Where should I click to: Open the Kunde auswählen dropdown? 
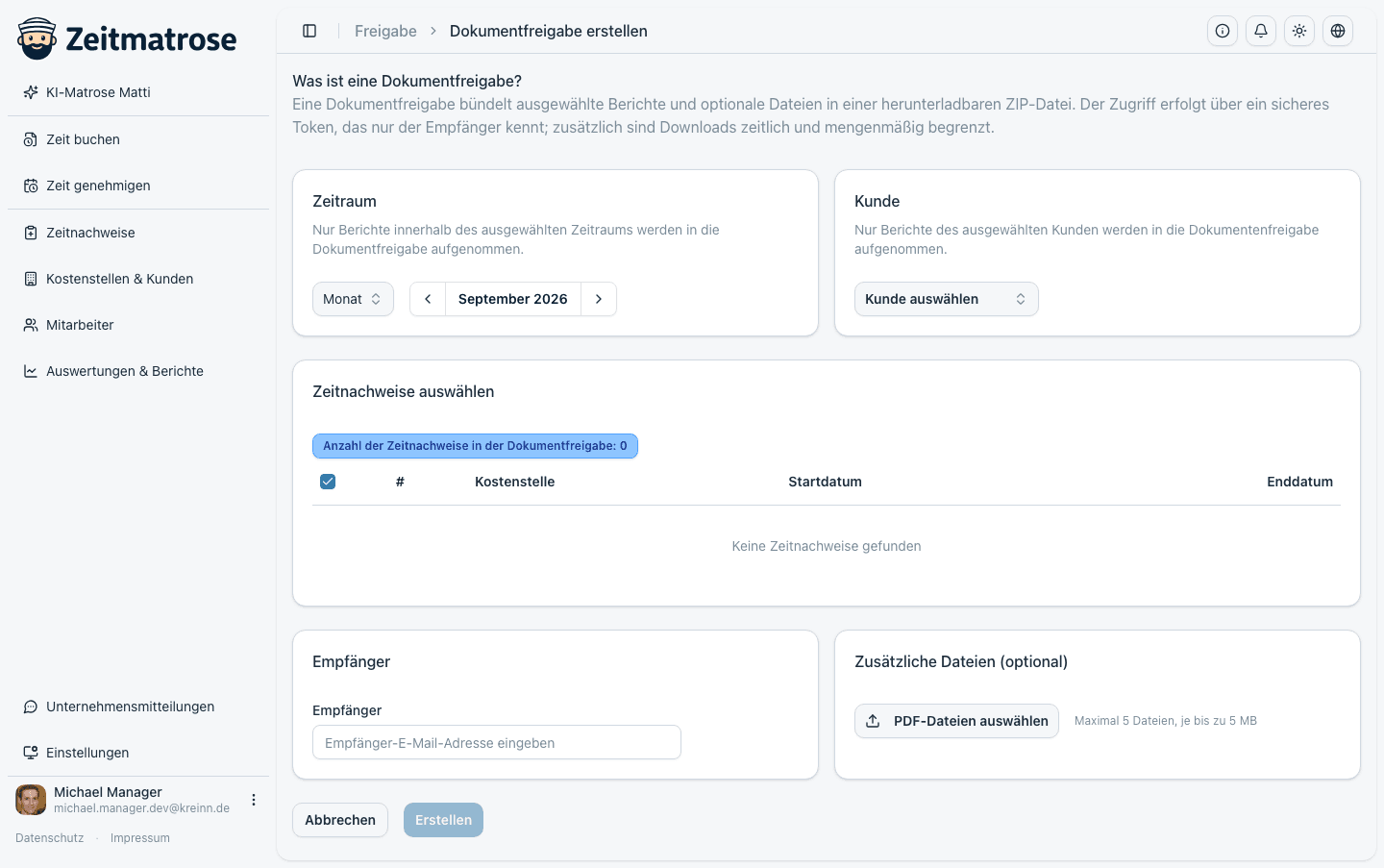(947, 299)
